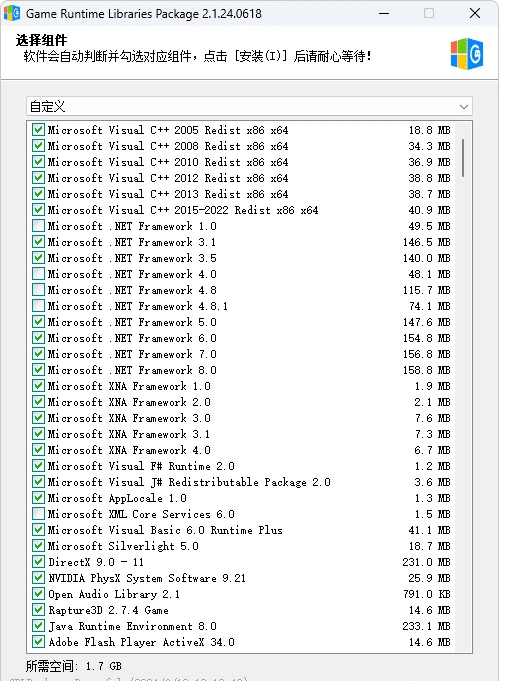Uncheck Microsoft AppLocale 1.0 checkbox
Image resolution: width=508 pixels, height=681 pixels.
pyautogui.click(x=38, y=498)
